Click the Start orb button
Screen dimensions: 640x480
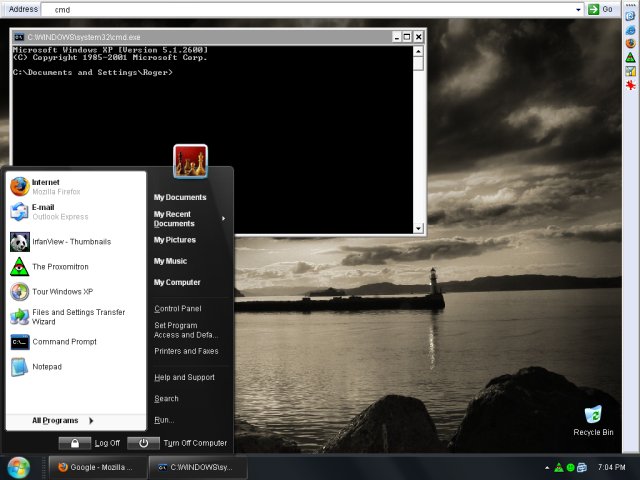tap(18, 467)
